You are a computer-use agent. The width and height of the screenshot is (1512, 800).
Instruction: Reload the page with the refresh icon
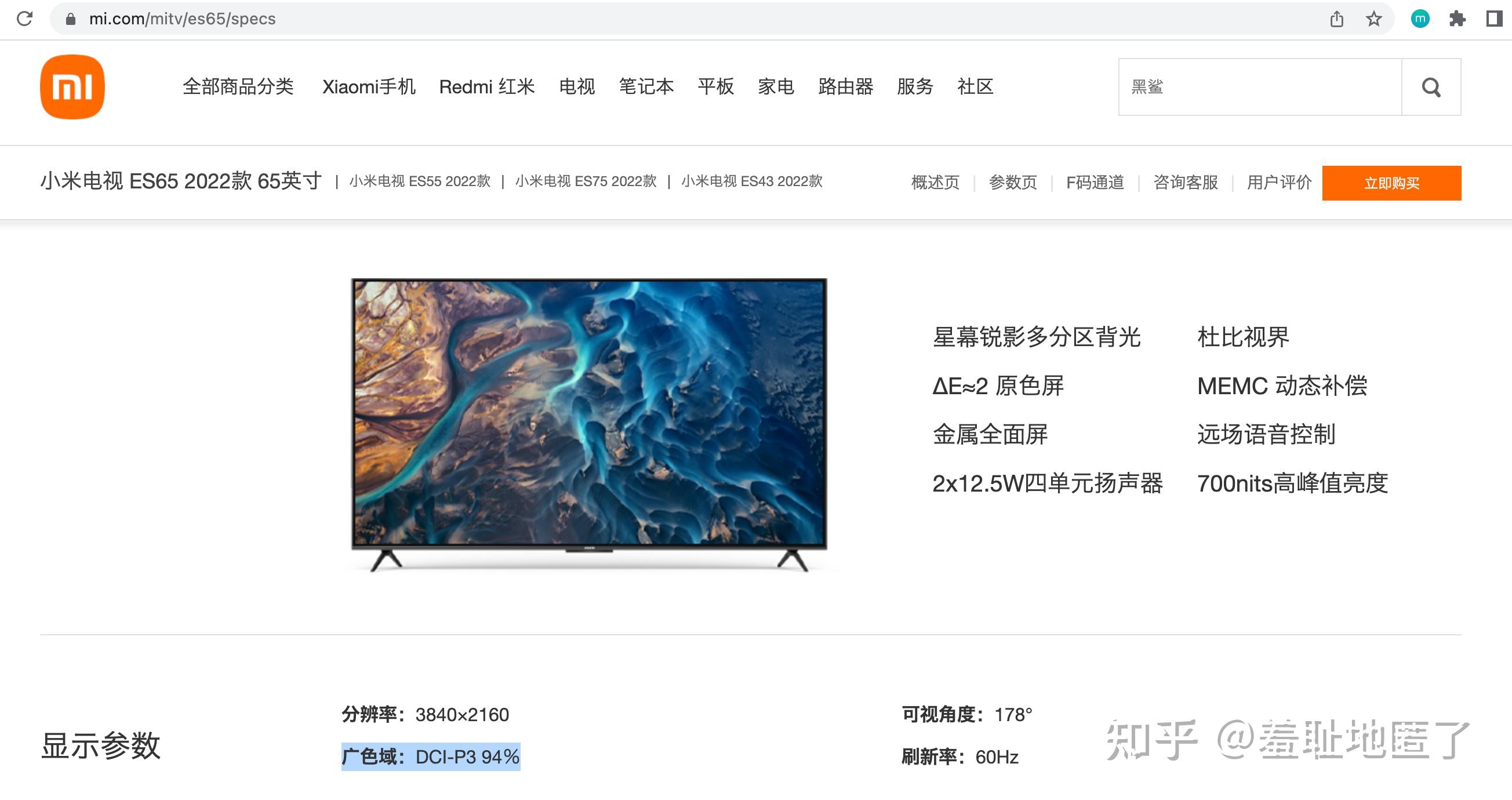click(25, 19)
